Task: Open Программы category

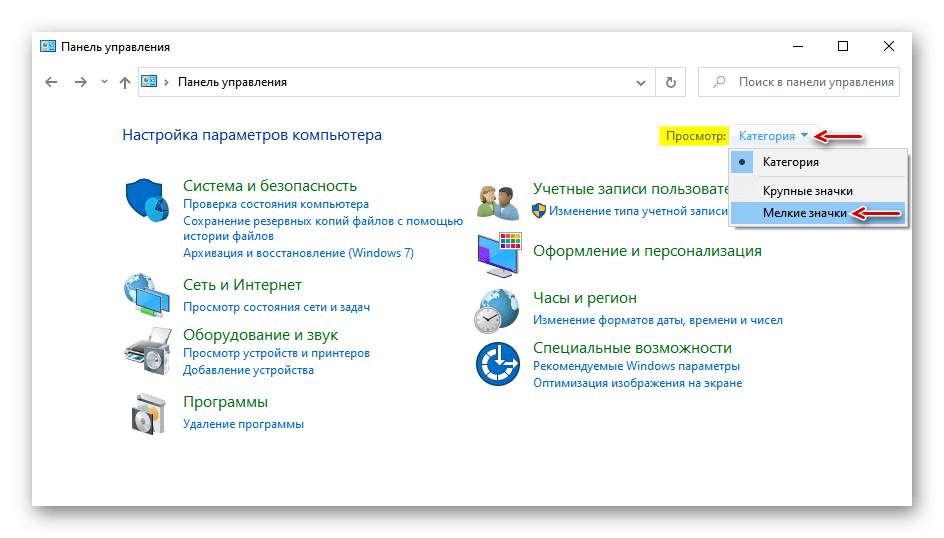Action: 225,402
